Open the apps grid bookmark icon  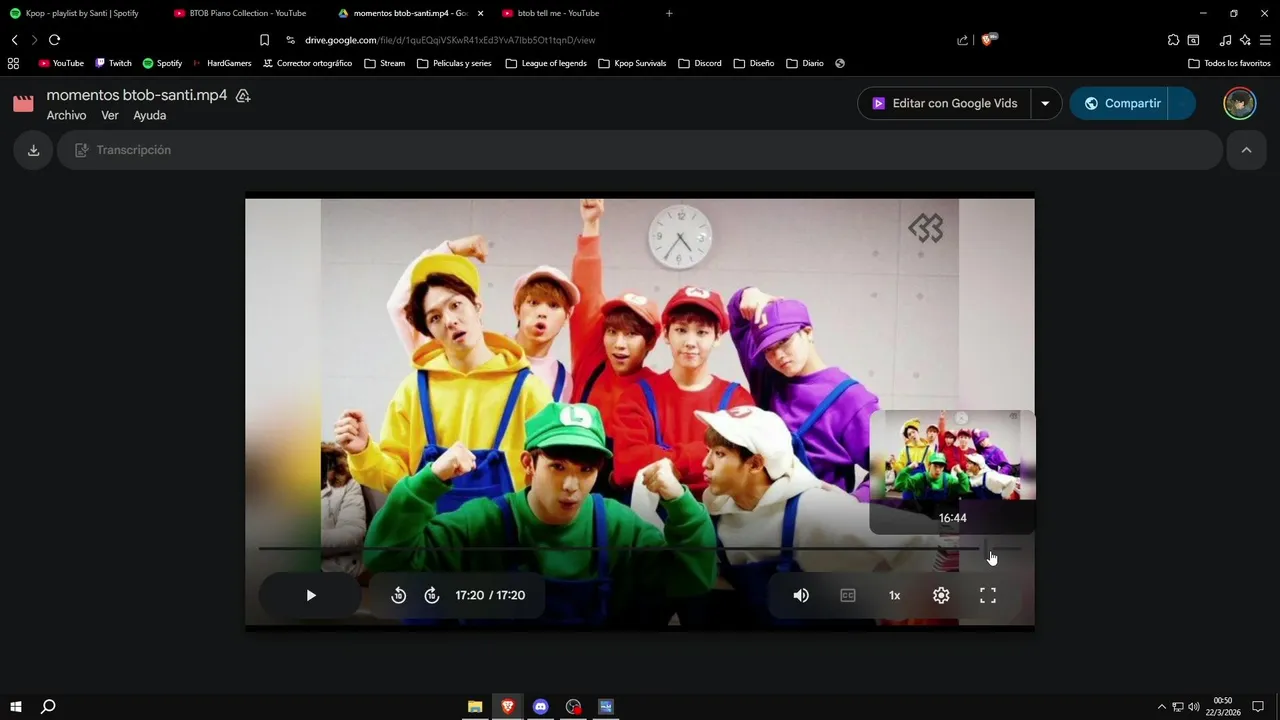(13, 63)
